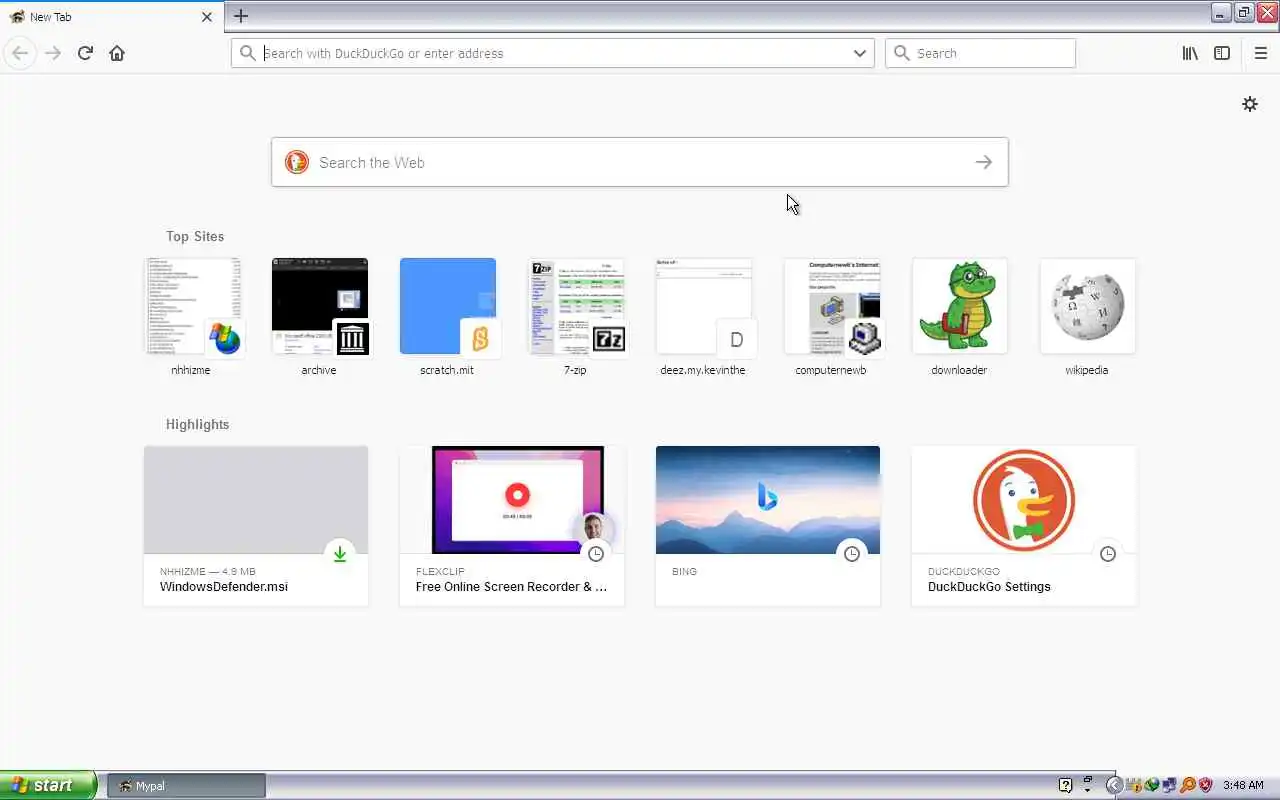Viewport: 1280px width, 800px height.
Task: Select the Mypal taskbar button
Action: [x=187, y=786]
